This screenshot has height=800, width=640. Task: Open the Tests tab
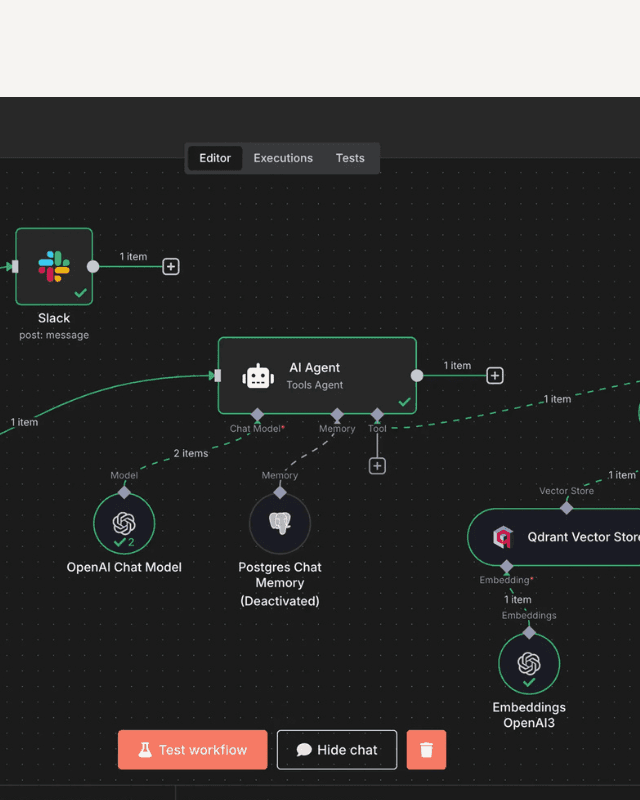click(350, 158)
